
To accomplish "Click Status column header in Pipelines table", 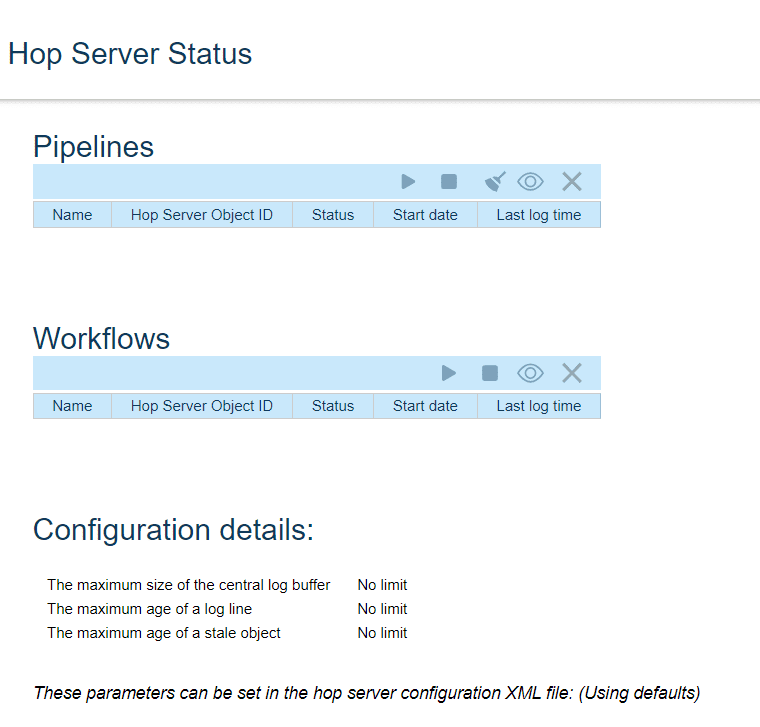I will point(333,215).
